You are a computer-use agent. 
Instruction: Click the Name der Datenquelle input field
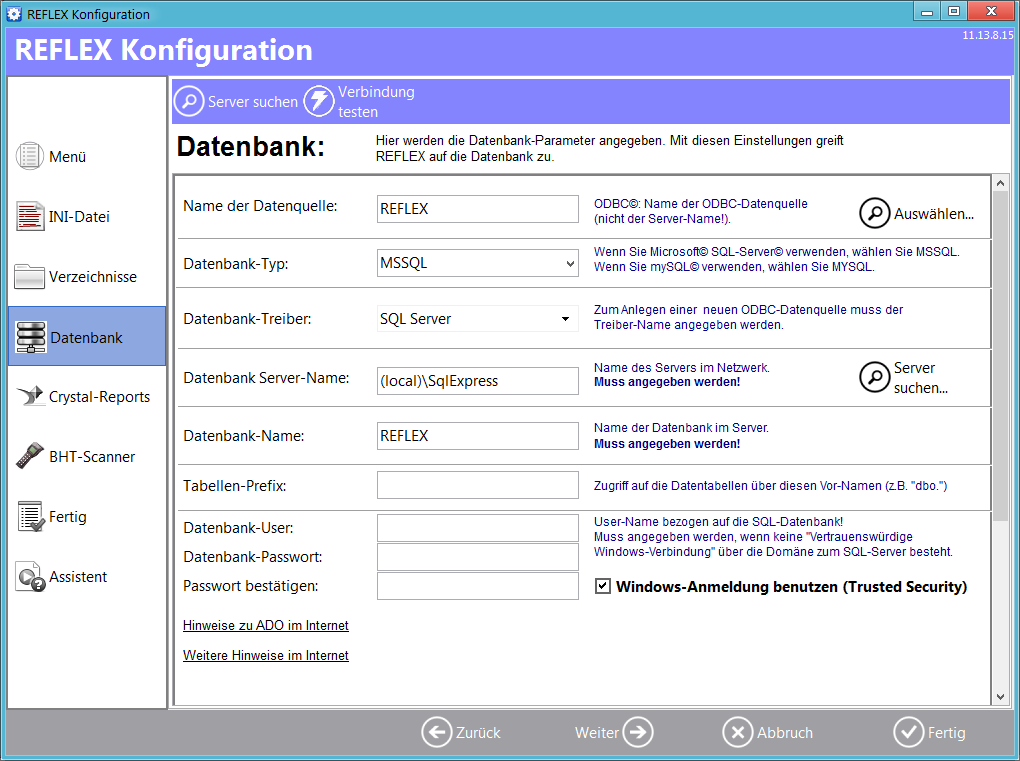[477, 209]
